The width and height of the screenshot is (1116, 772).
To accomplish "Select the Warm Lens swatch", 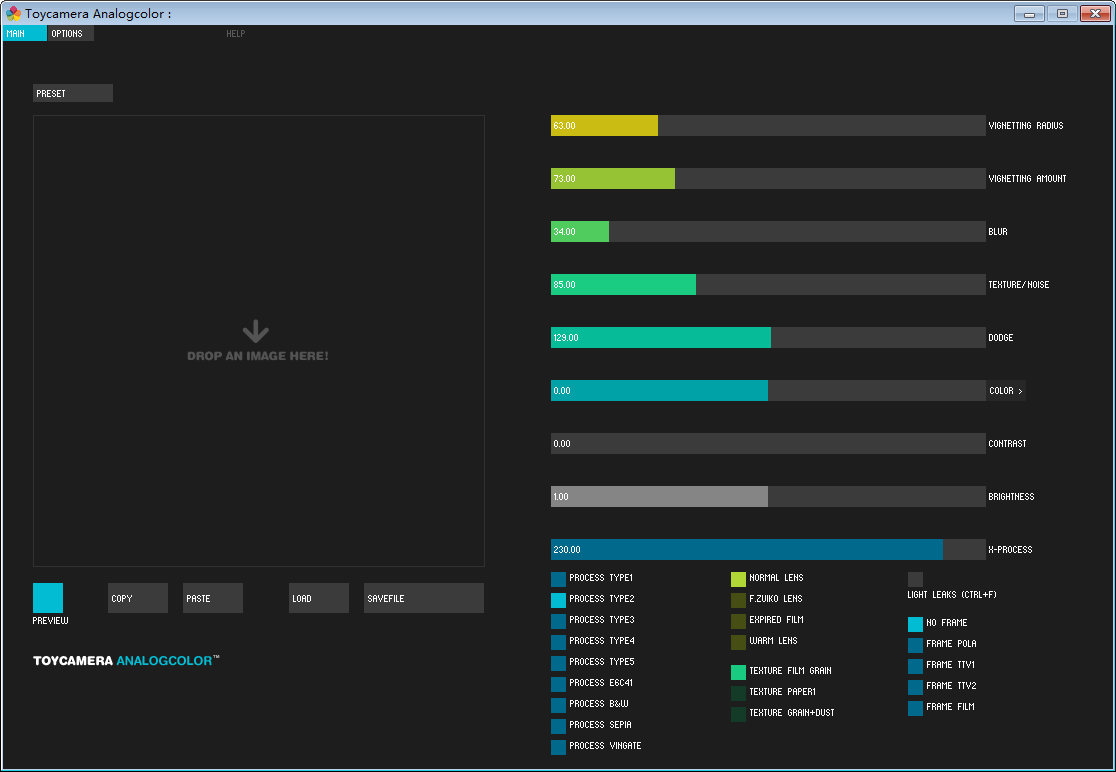I will pyautogui.click(x=739, y=642).
